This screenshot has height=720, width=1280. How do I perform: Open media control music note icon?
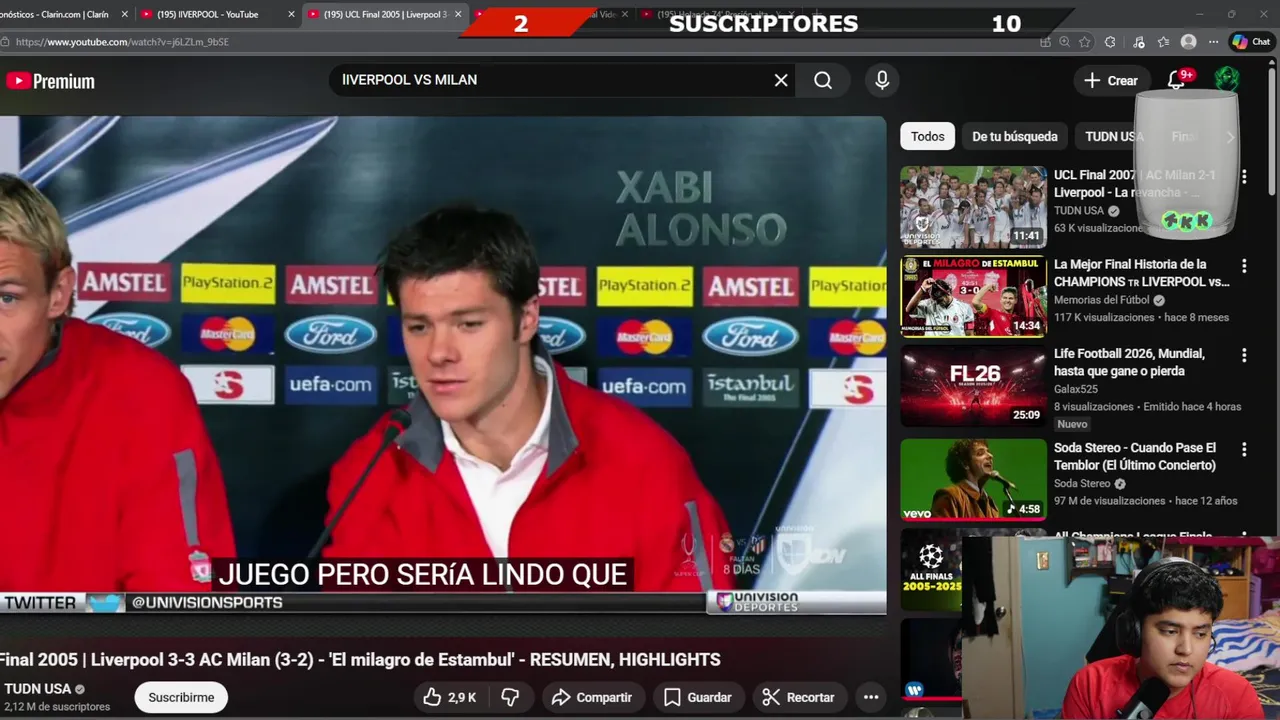tap(1139, 42)
